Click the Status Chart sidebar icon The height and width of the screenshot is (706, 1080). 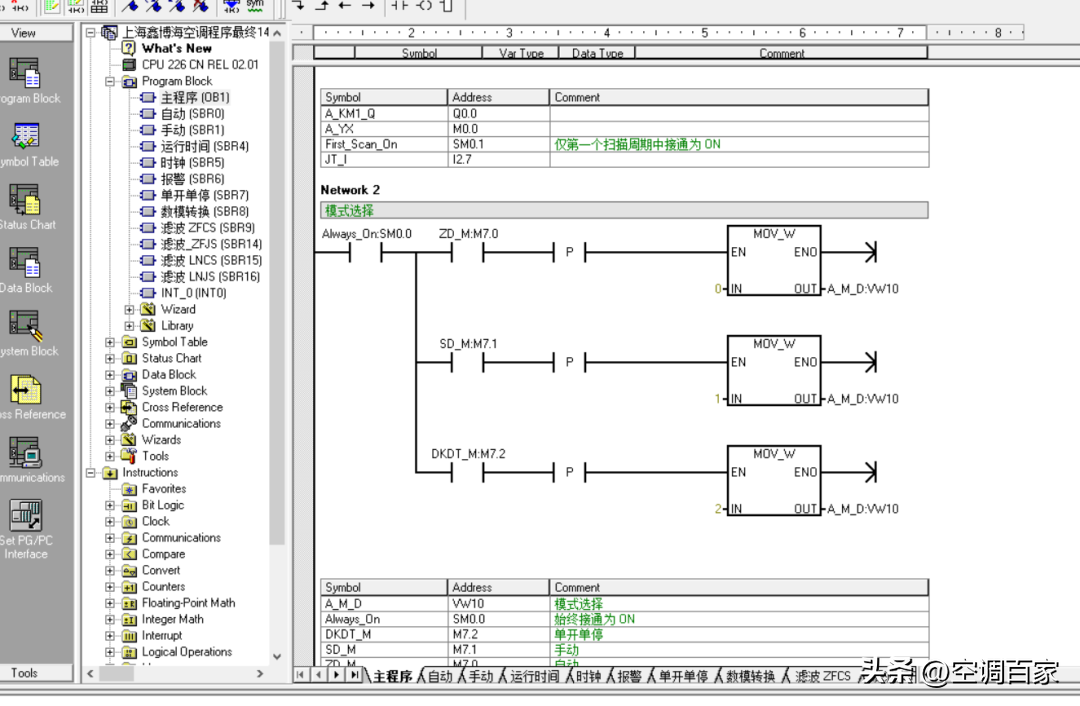pos(24,199)
